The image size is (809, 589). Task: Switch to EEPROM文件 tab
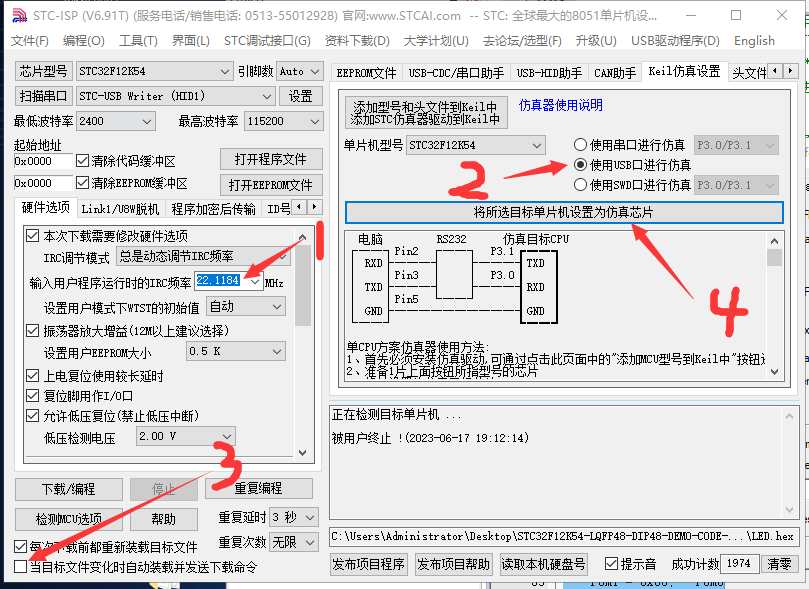pos(366,73)
